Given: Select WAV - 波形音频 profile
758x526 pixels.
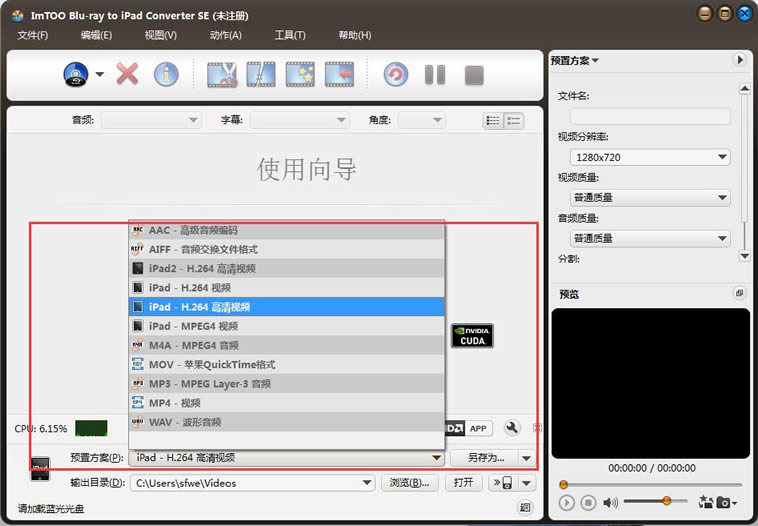Looking at the screenshot, I should tap(287, 422).
